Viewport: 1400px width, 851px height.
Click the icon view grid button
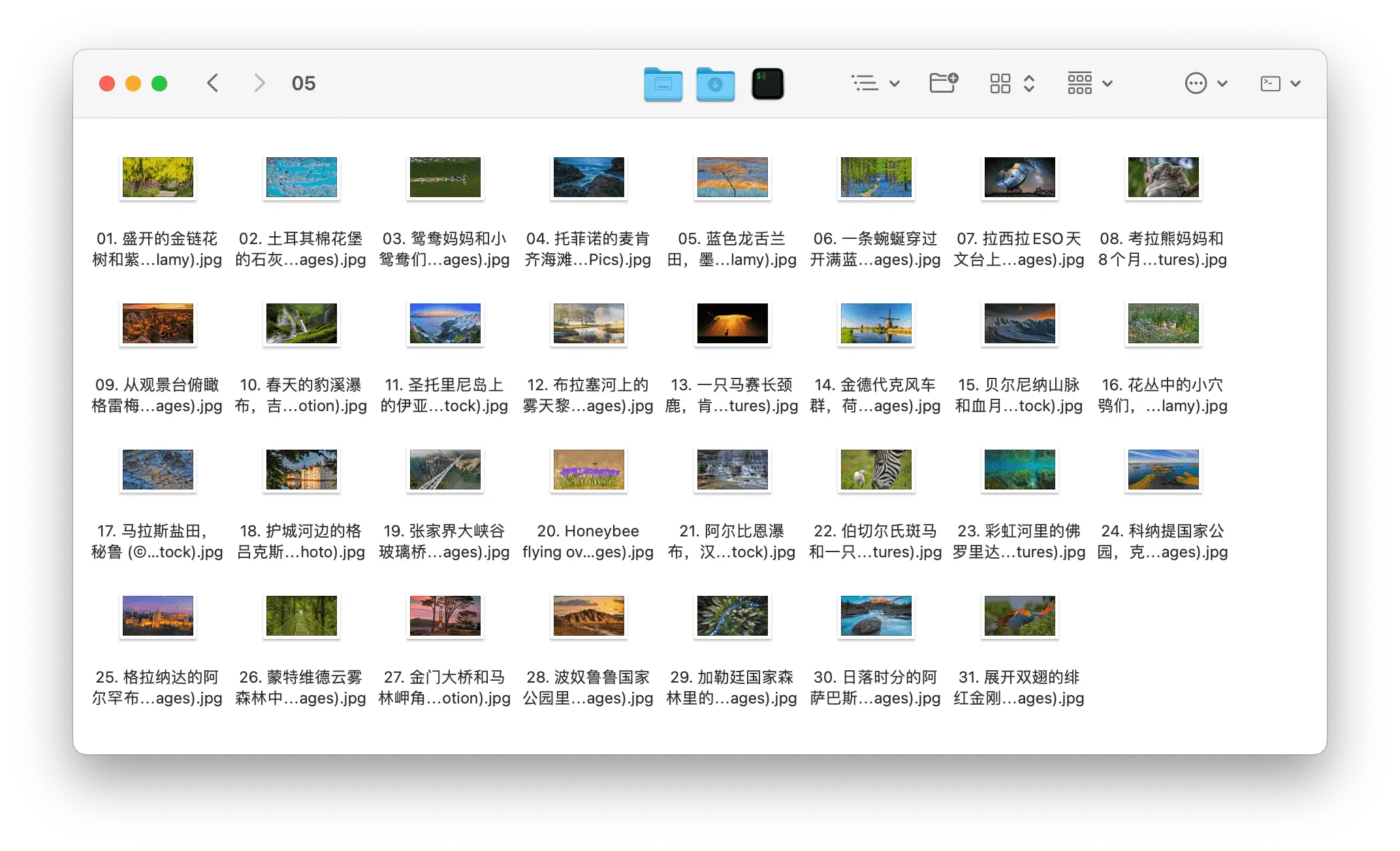tap(1000, 84)
